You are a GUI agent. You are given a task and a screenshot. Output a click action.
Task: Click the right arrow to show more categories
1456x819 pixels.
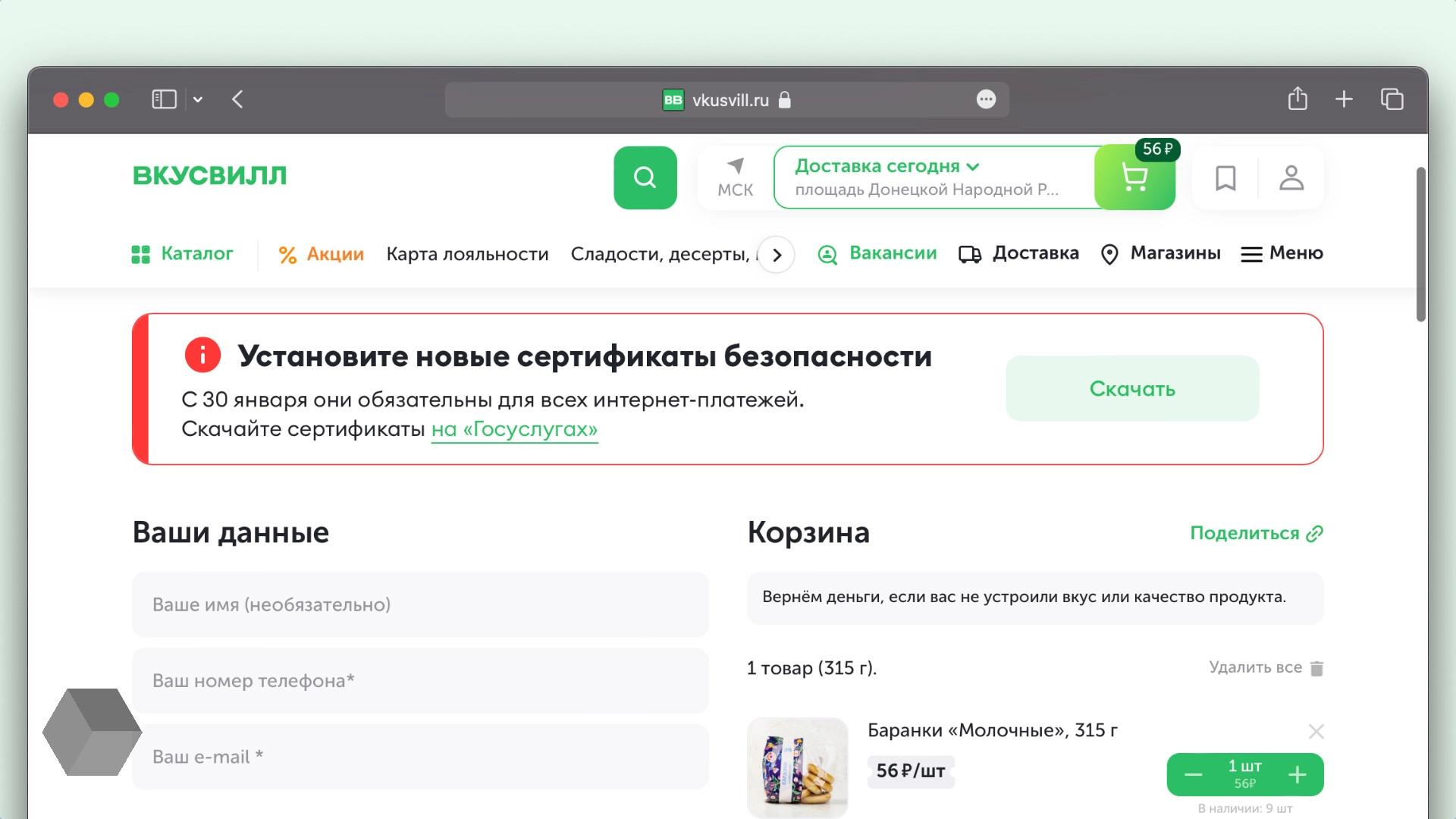point(777,255)
